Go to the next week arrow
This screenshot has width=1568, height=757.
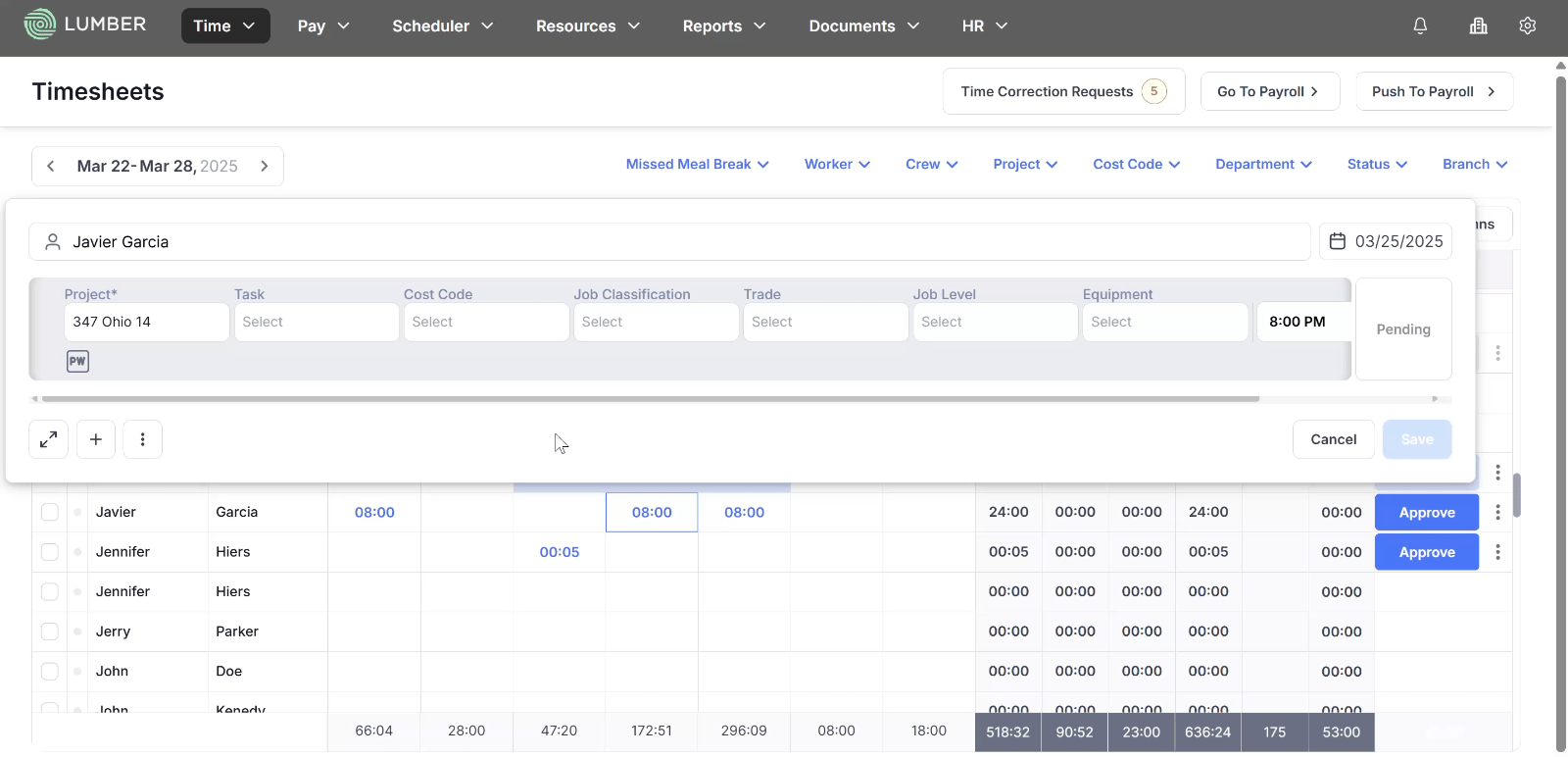coord(265,166)
